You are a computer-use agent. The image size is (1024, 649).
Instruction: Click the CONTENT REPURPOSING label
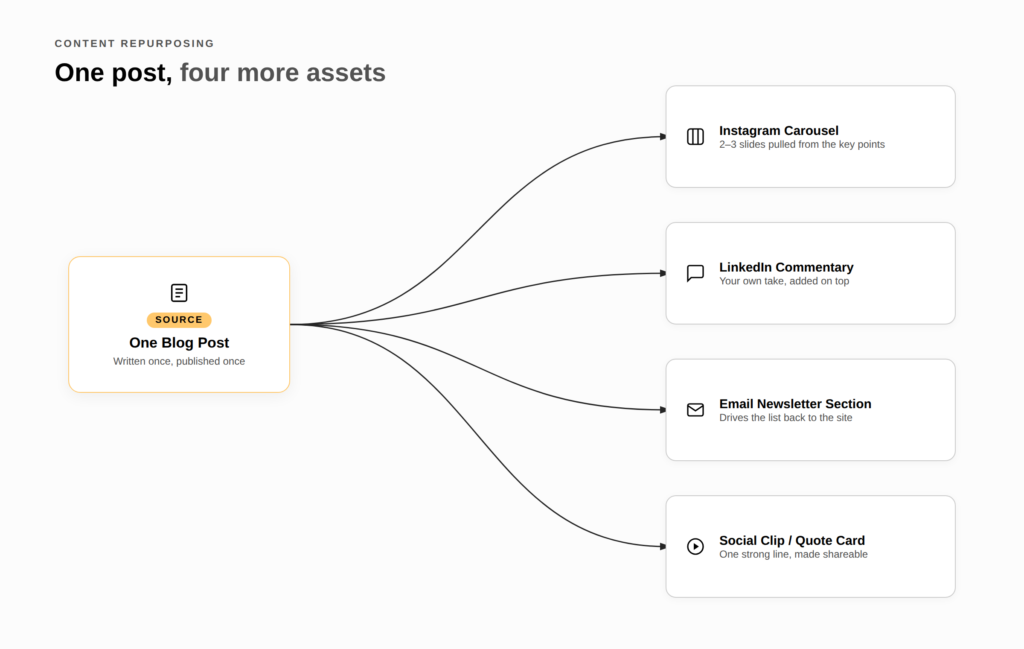(135, 44)
